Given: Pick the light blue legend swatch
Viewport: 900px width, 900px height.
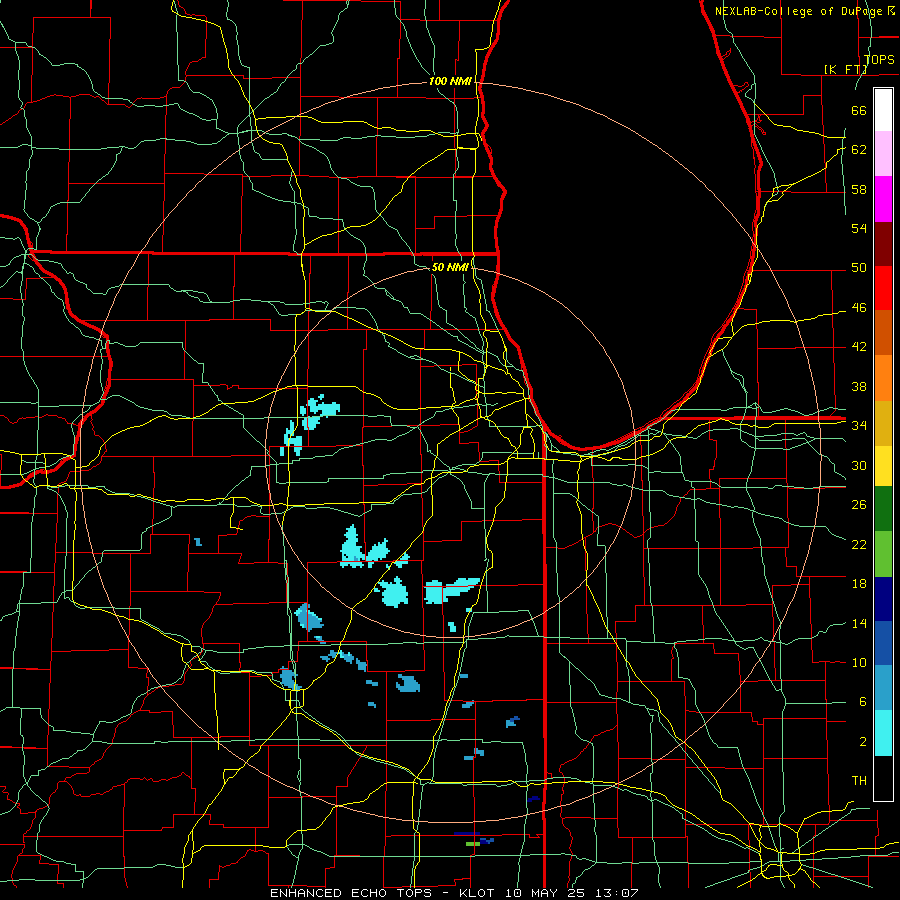Looking at the screenshot, I should (x=883, y=688).
